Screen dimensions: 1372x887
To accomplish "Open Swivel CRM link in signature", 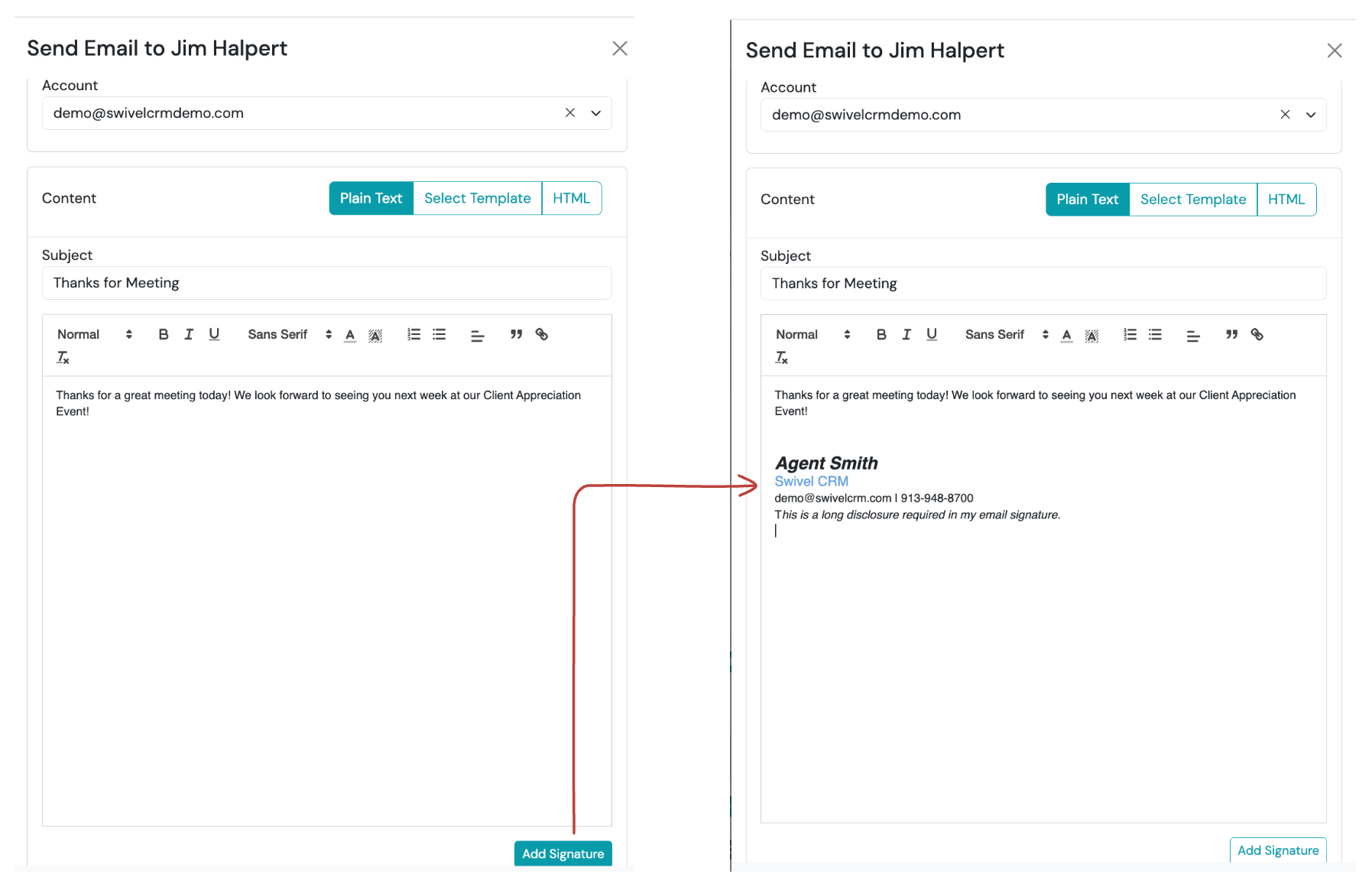I will (812, 481).
